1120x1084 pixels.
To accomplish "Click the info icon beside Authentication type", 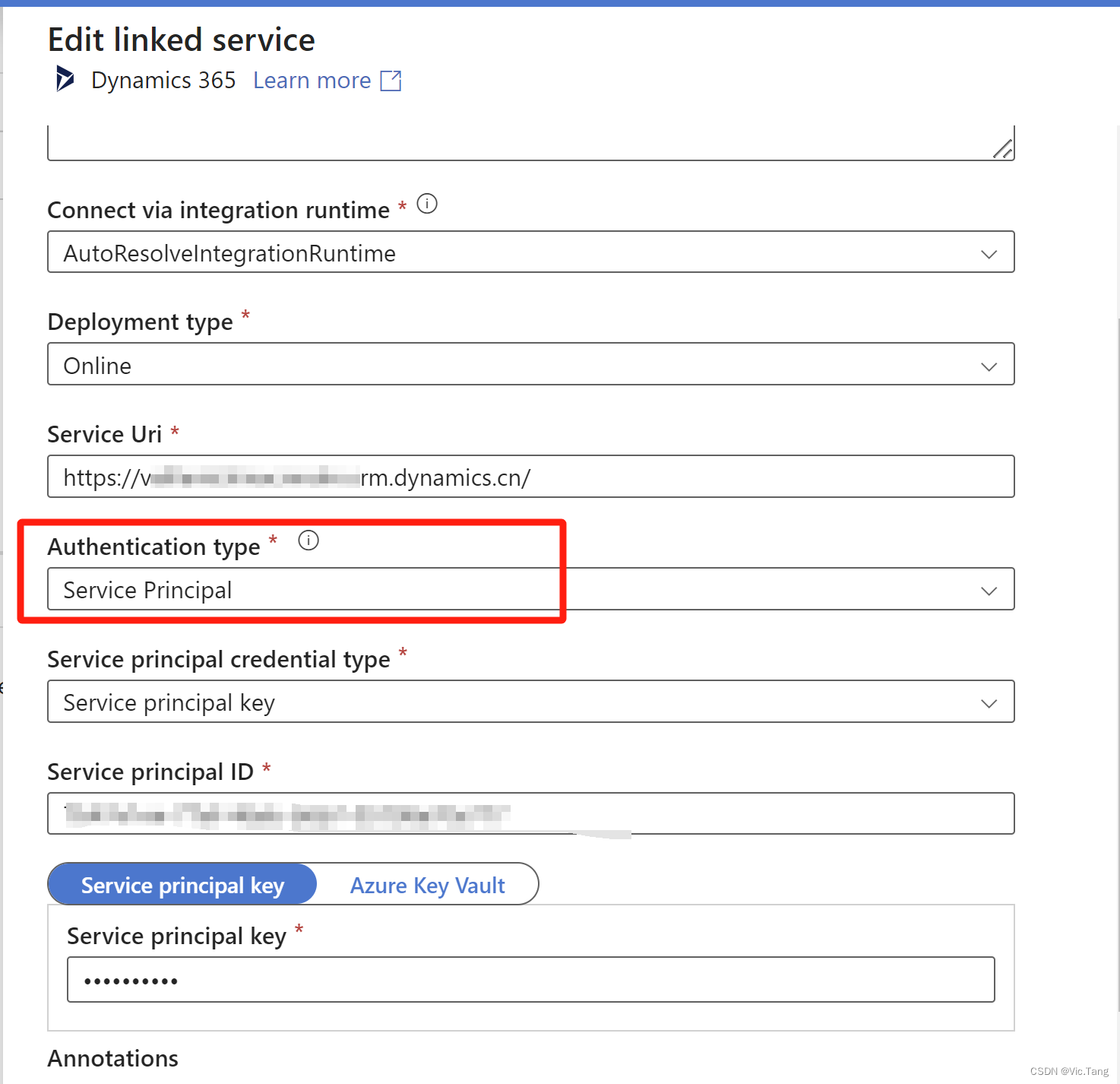I will (x=308, y=540).
